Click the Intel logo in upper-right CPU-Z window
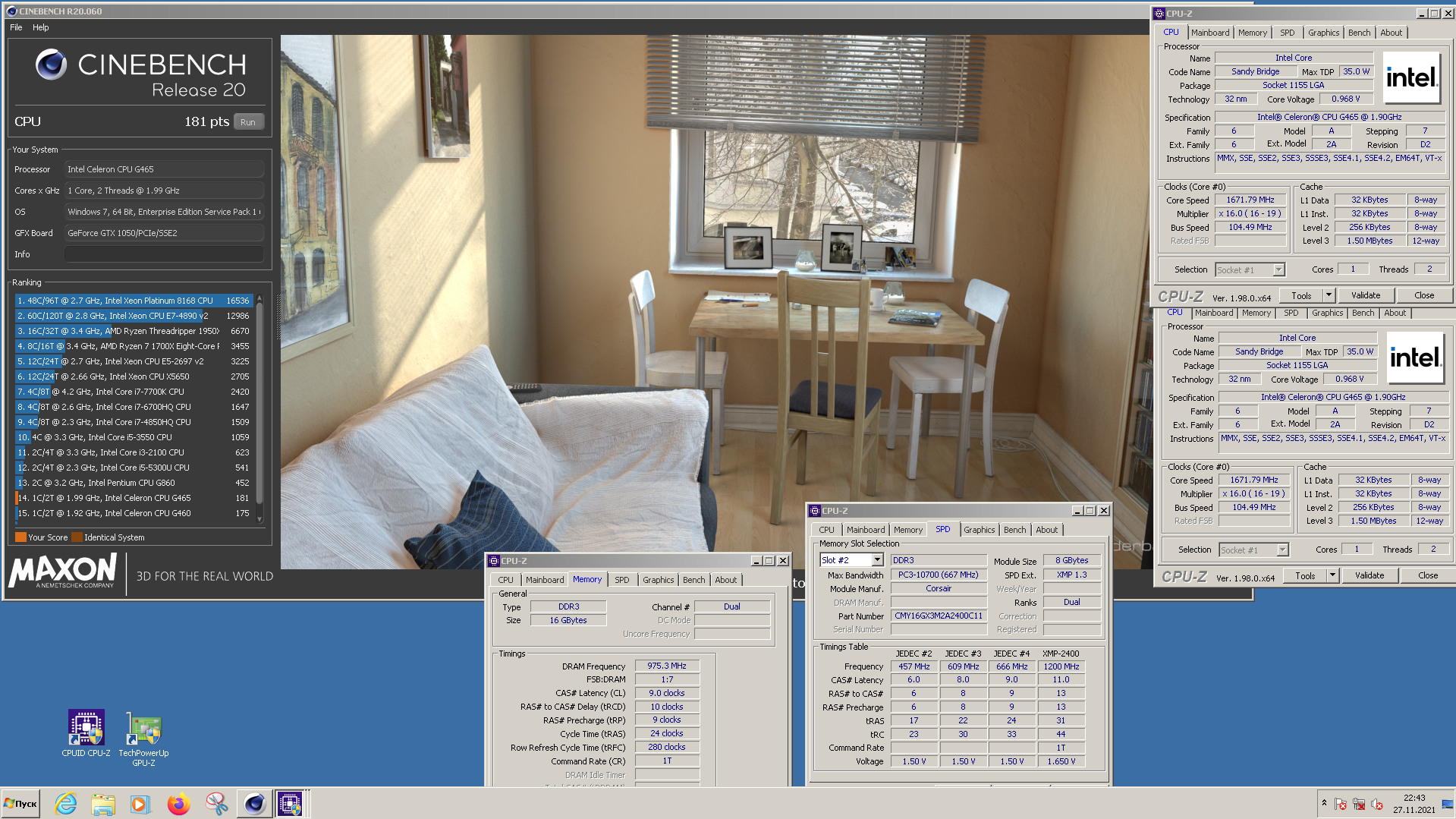The width and height of the screenshot is (1456, 819). 1411,77
